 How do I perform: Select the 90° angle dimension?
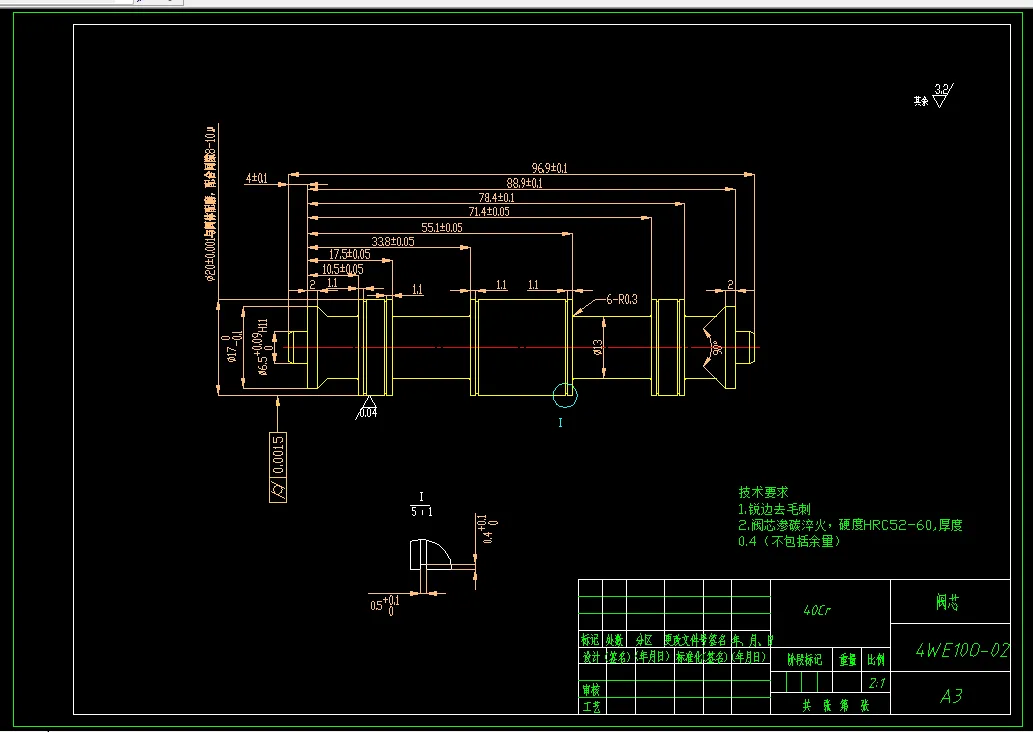(716, 347)
